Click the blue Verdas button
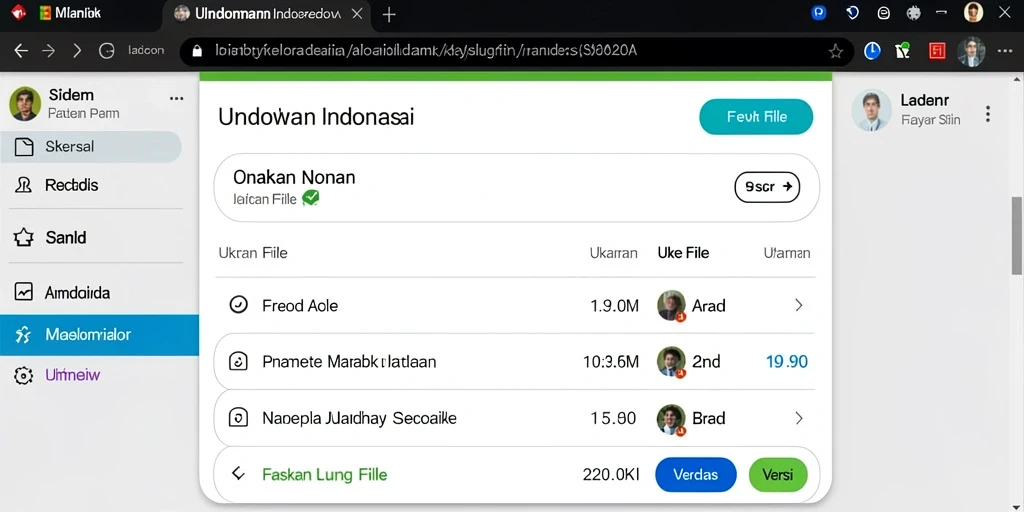This screenshot has height=512, width=1024. [696, 475]
